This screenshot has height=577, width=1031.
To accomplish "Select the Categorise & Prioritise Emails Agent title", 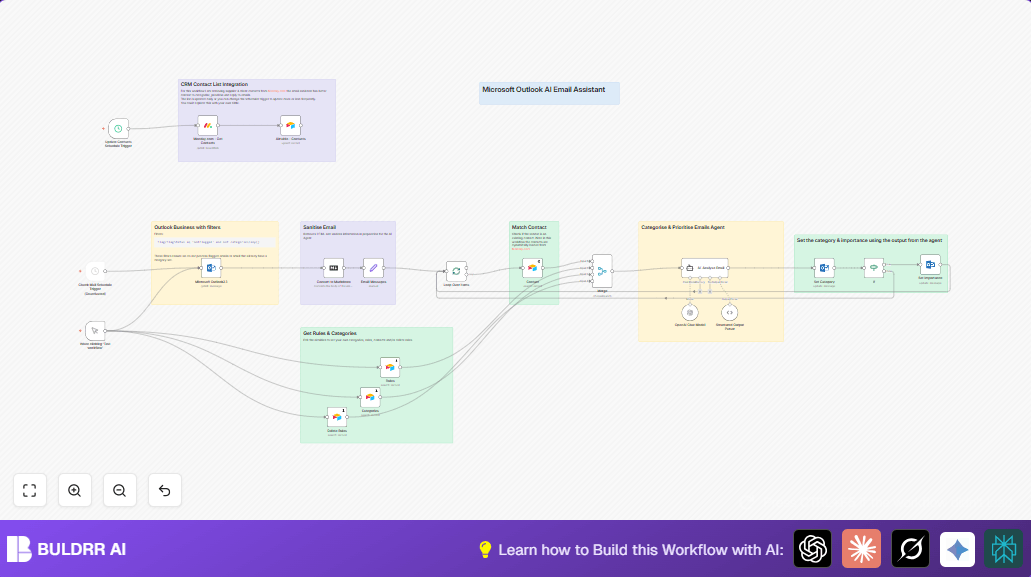I will click(x=683, y=227).
